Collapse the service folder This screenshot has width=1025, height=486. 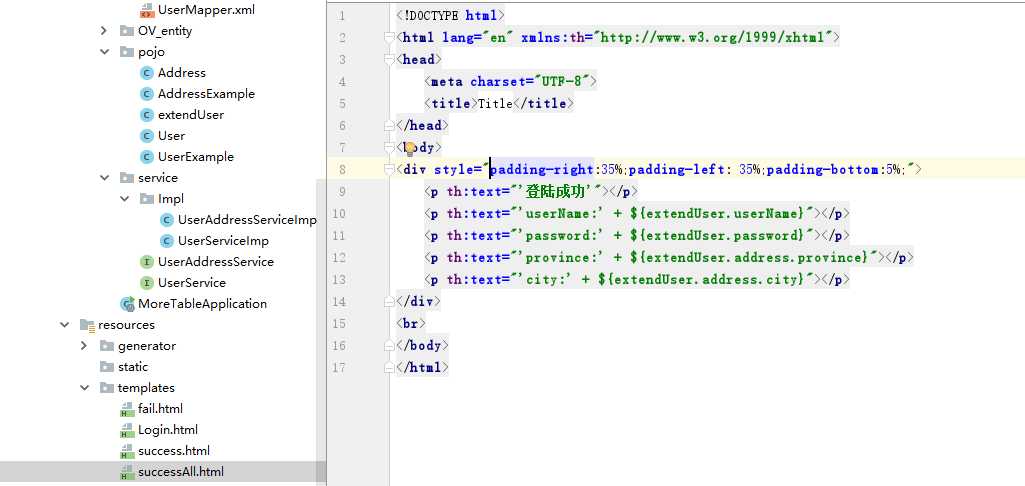104,177
